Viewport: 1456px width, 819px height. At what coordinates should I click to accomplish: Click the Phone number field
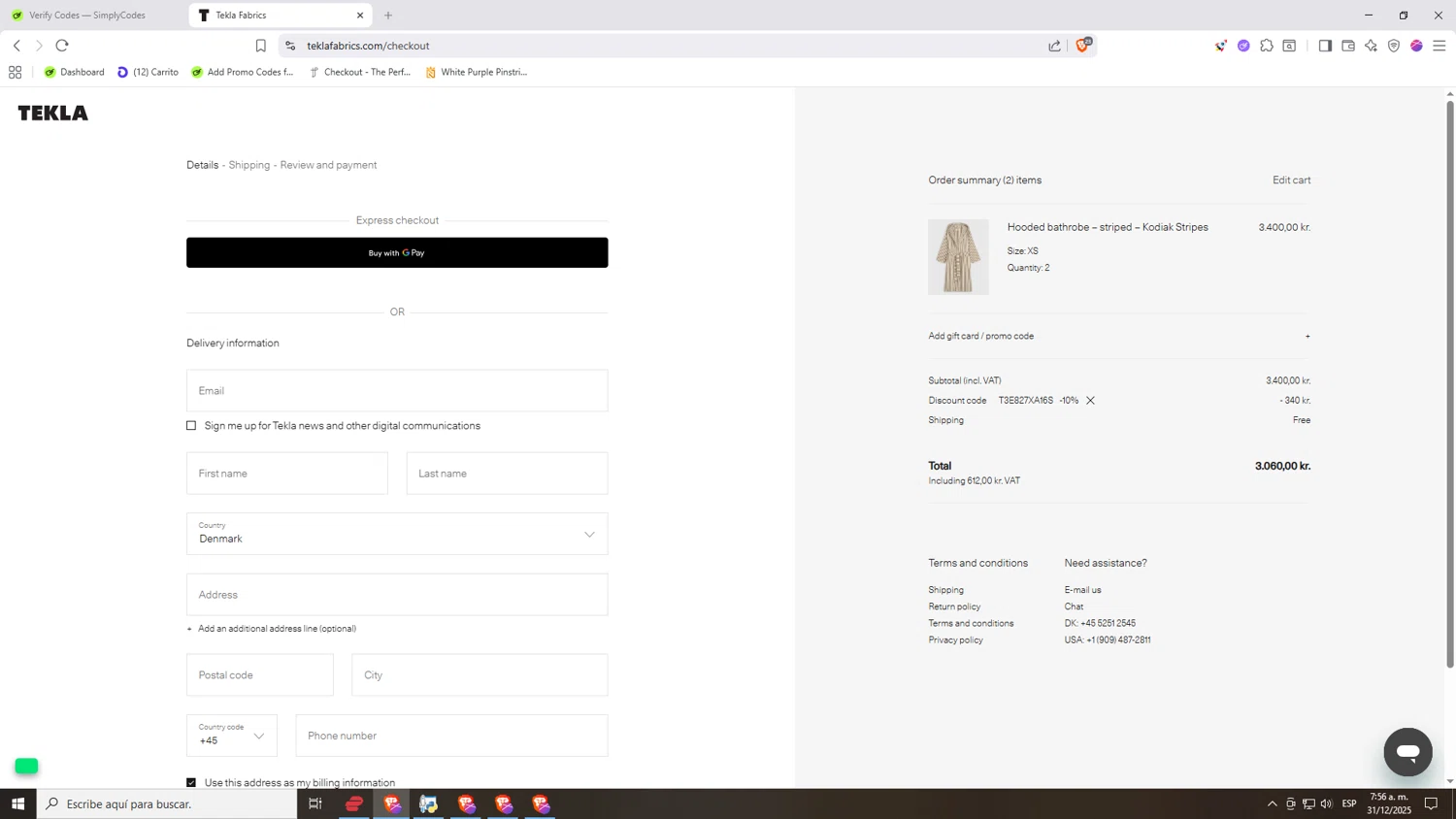(452, 736)
